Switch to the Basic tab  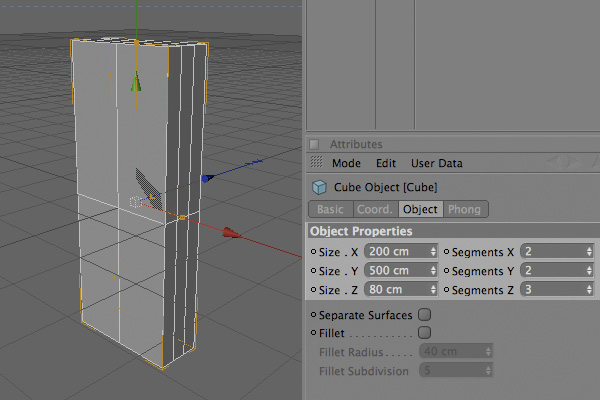pos(331,209)
